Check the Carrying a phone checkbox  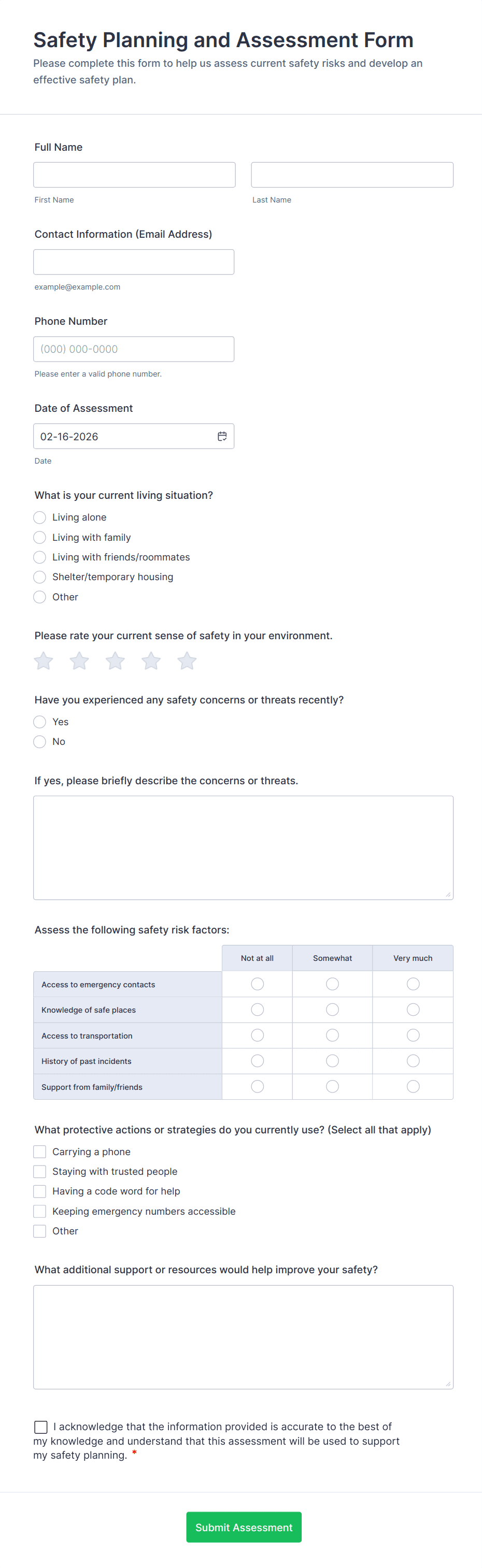click(39, 1152)
